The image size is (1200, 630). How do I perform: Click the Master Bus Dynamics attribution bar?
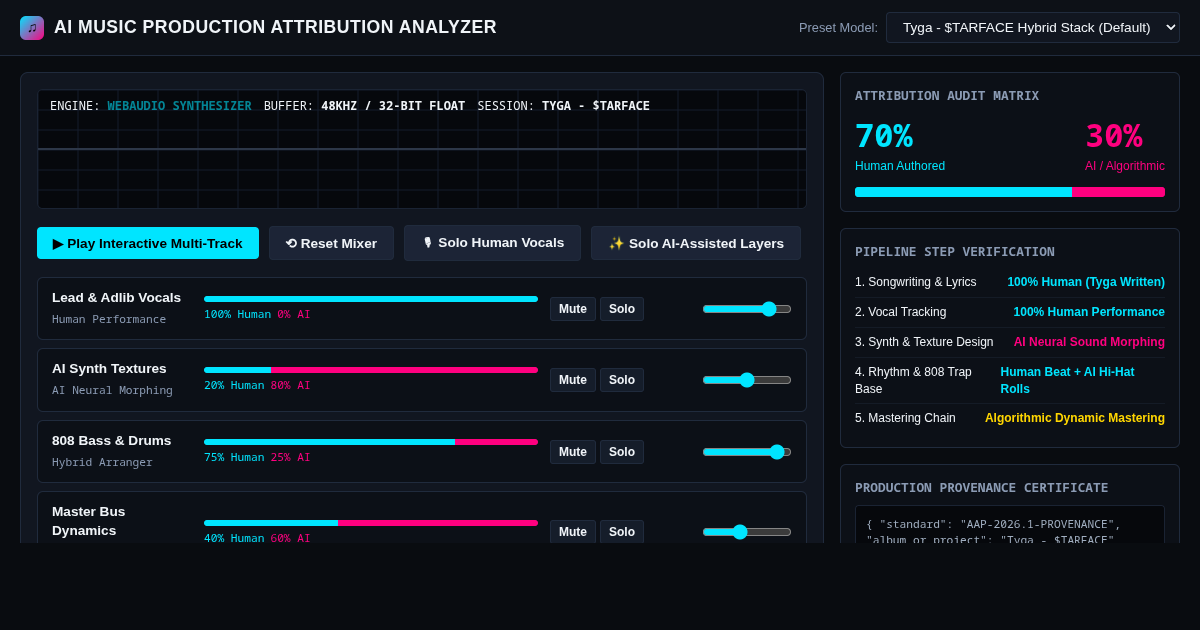(371, 523)
